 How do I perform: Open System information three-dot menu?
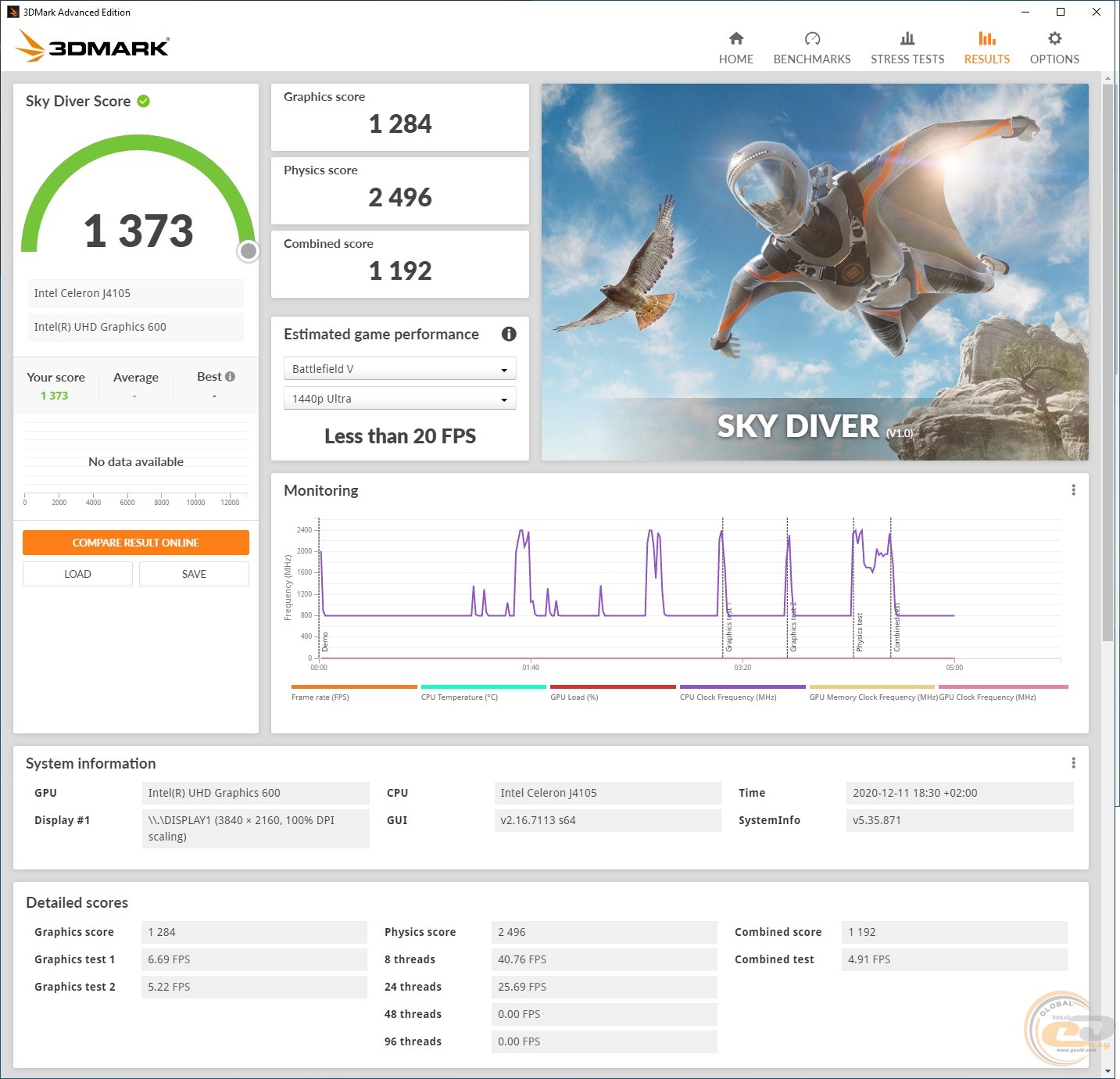point(1073,762)
